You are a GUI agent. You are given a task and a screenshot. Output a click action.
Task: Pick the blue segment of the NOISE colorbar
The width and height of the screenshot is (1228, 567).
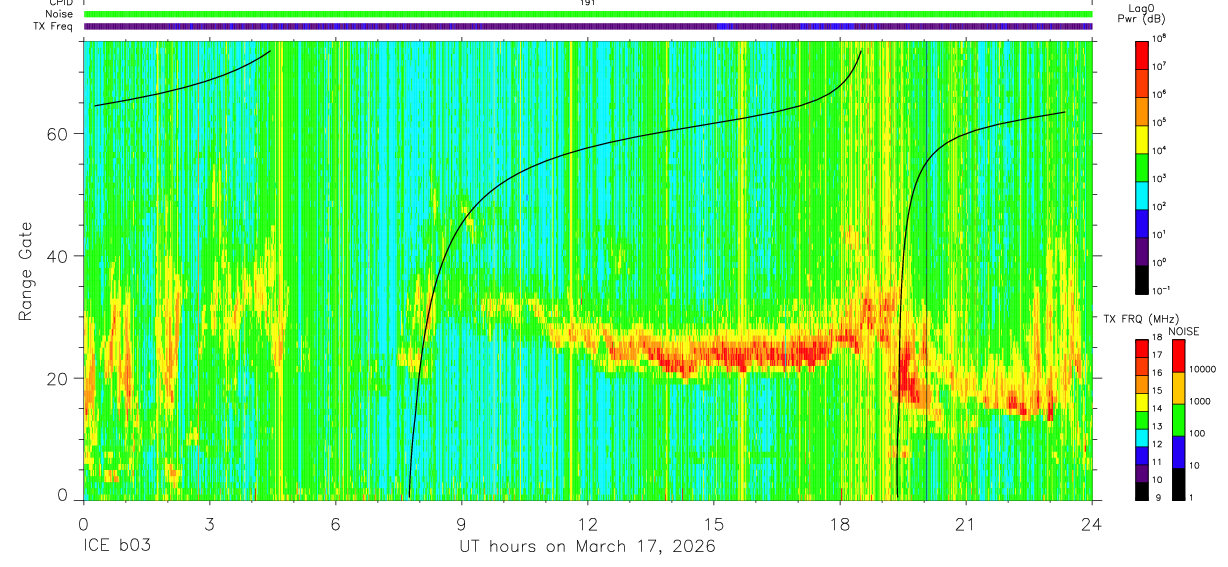(1177, 451)
